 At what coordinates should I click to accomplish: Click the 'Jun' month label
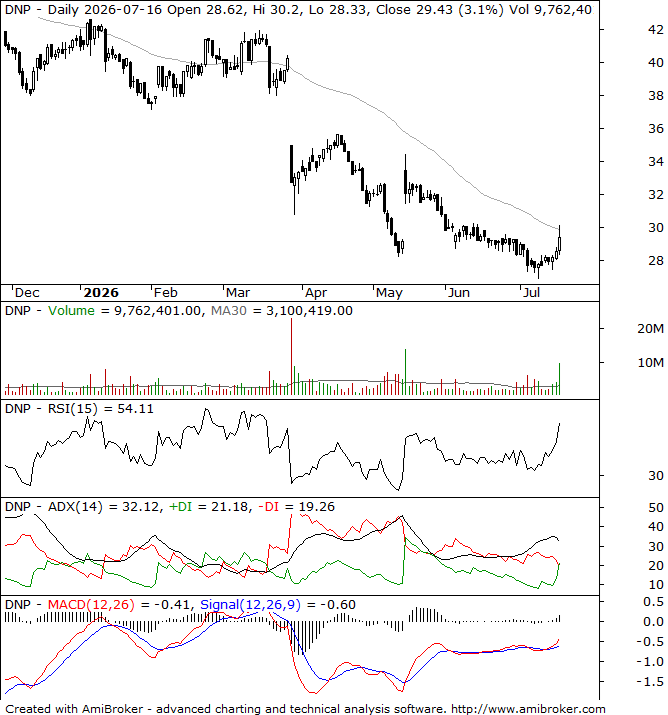tap(459, 292)
